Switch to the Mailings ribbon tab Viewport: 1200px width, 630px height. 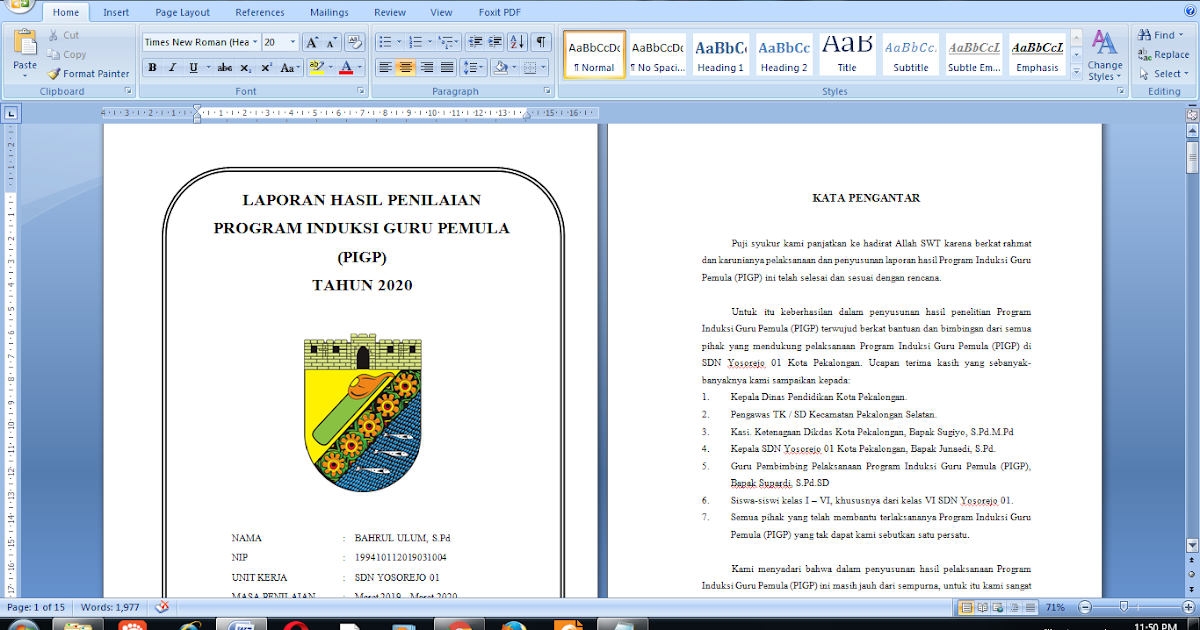329,12
